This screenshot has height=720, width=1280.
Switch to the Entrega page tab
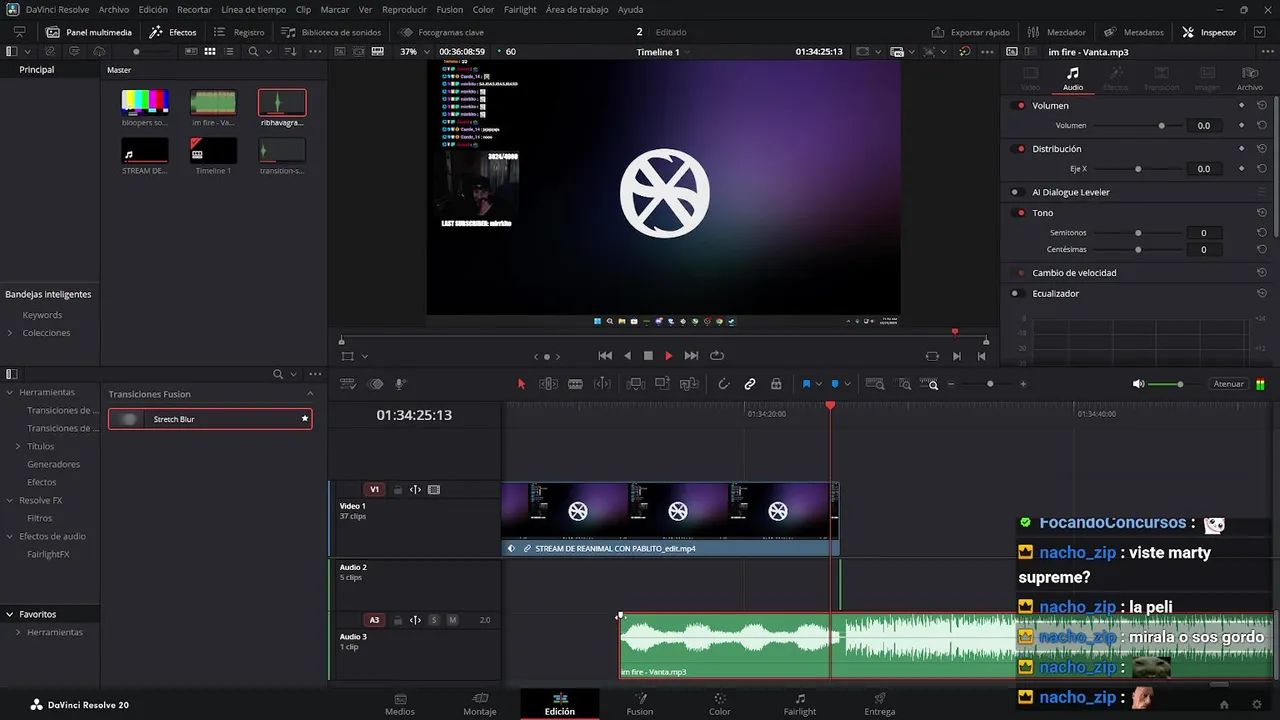click(x=880, y=704)
